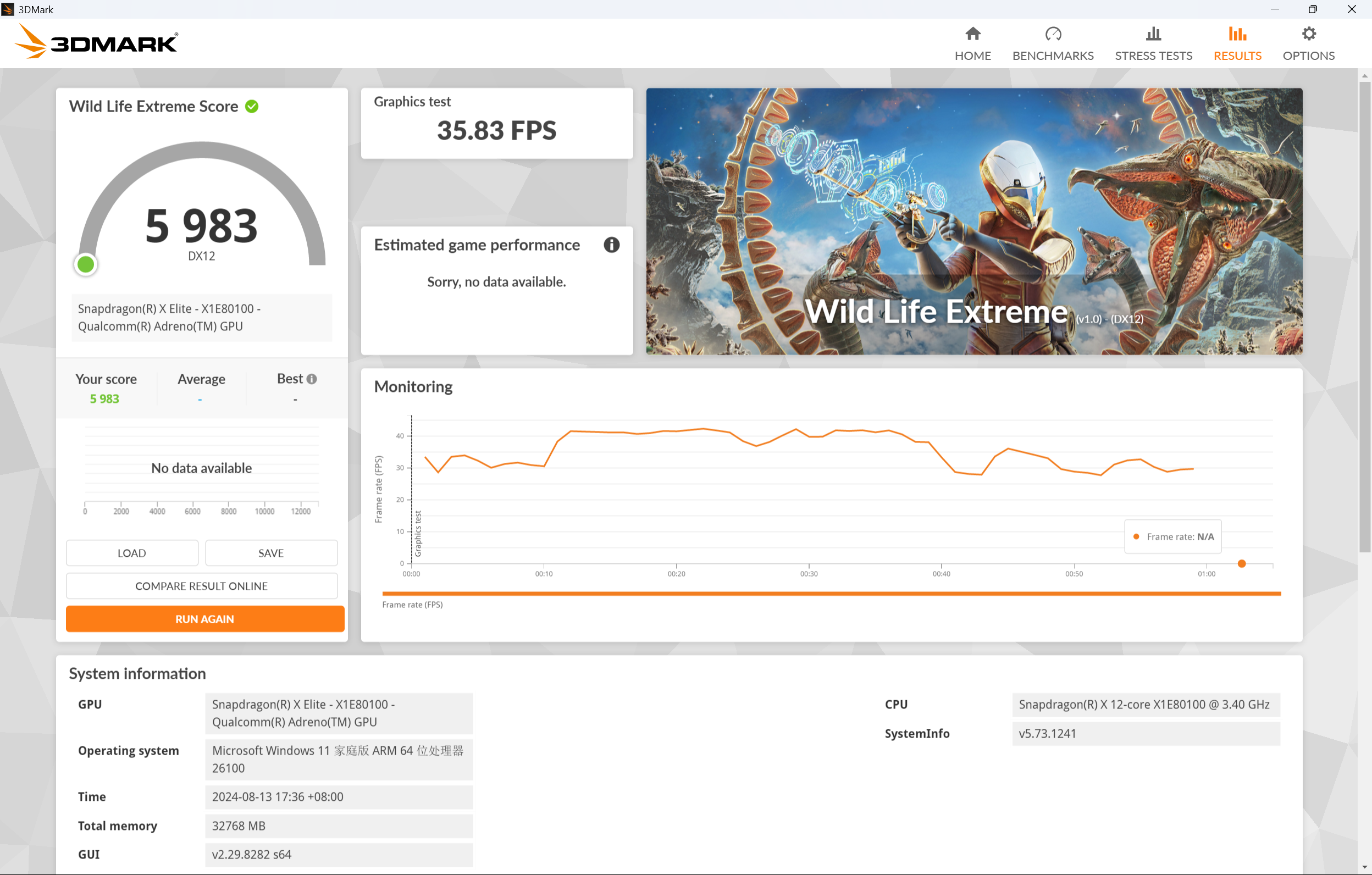This screenshot has height=875, width=1372.
Task: Click the GPU name under the score gauge
Action: (202, 317)
